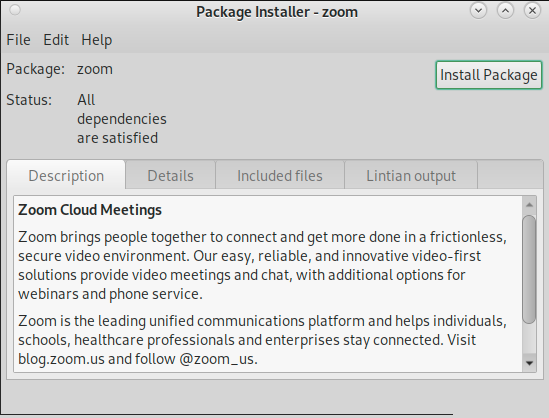
Task: Click the 'Package:' label
Action: (36, 69)
